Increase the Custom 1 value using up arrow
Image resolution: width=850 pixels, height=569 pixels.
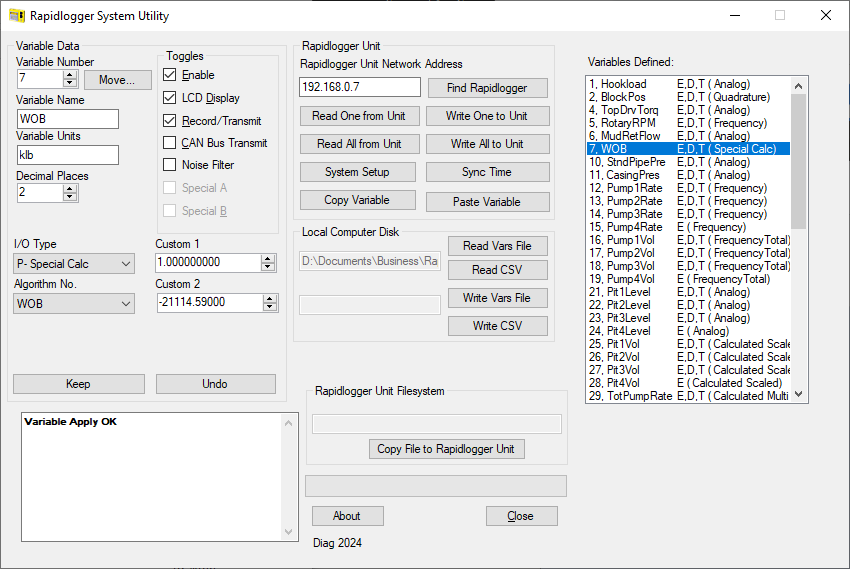tap(267, 258)
